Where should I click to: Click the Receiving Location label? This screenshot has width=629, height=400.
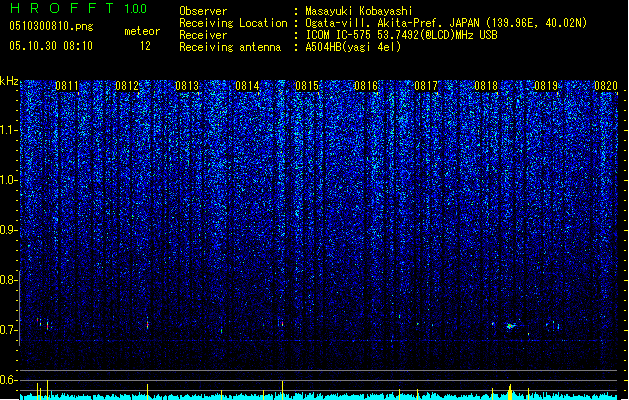pos(233,23)
